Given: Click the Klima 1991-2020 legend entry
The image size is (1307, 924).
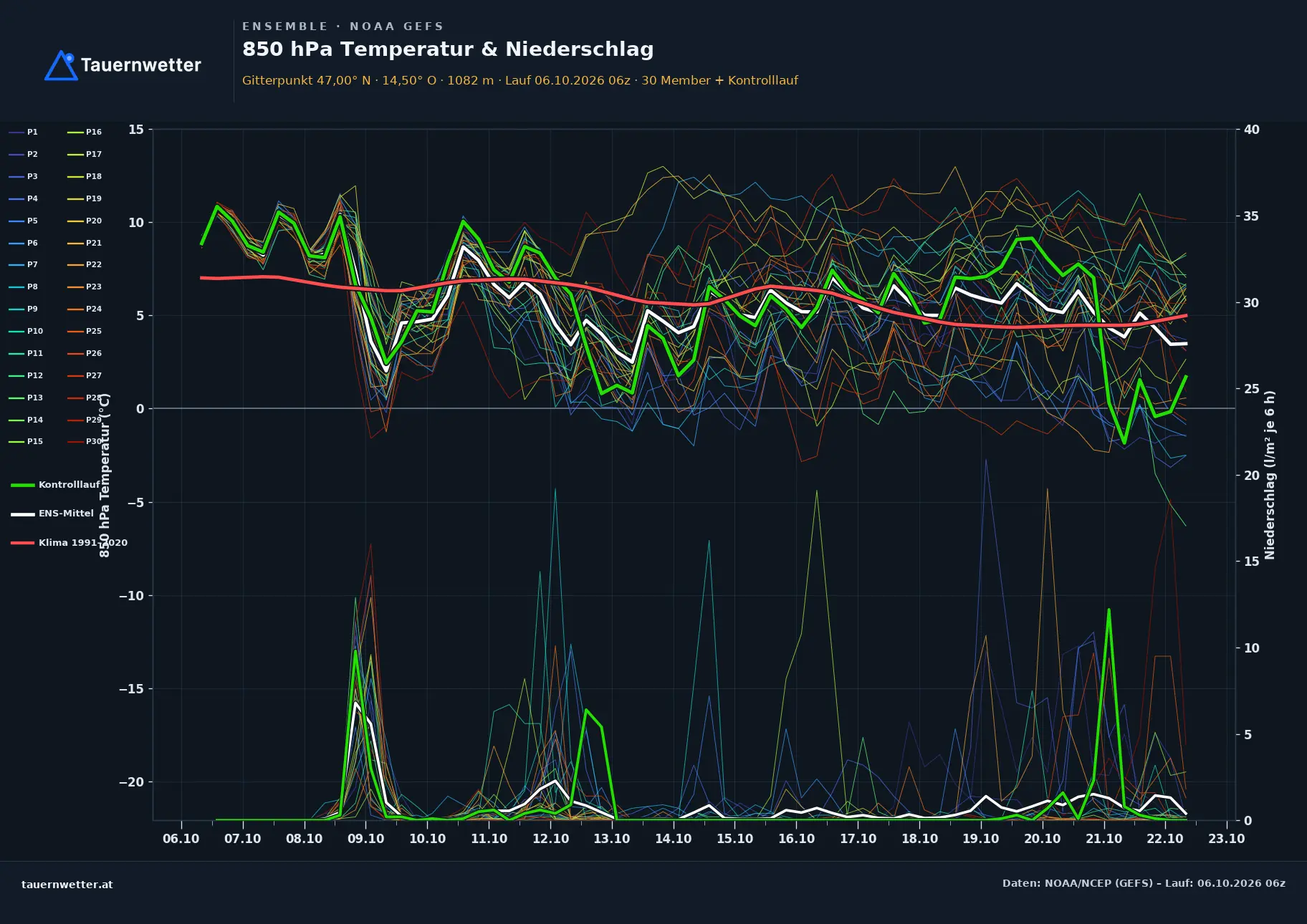Looking at the screenshot, I should pos(70,542).
